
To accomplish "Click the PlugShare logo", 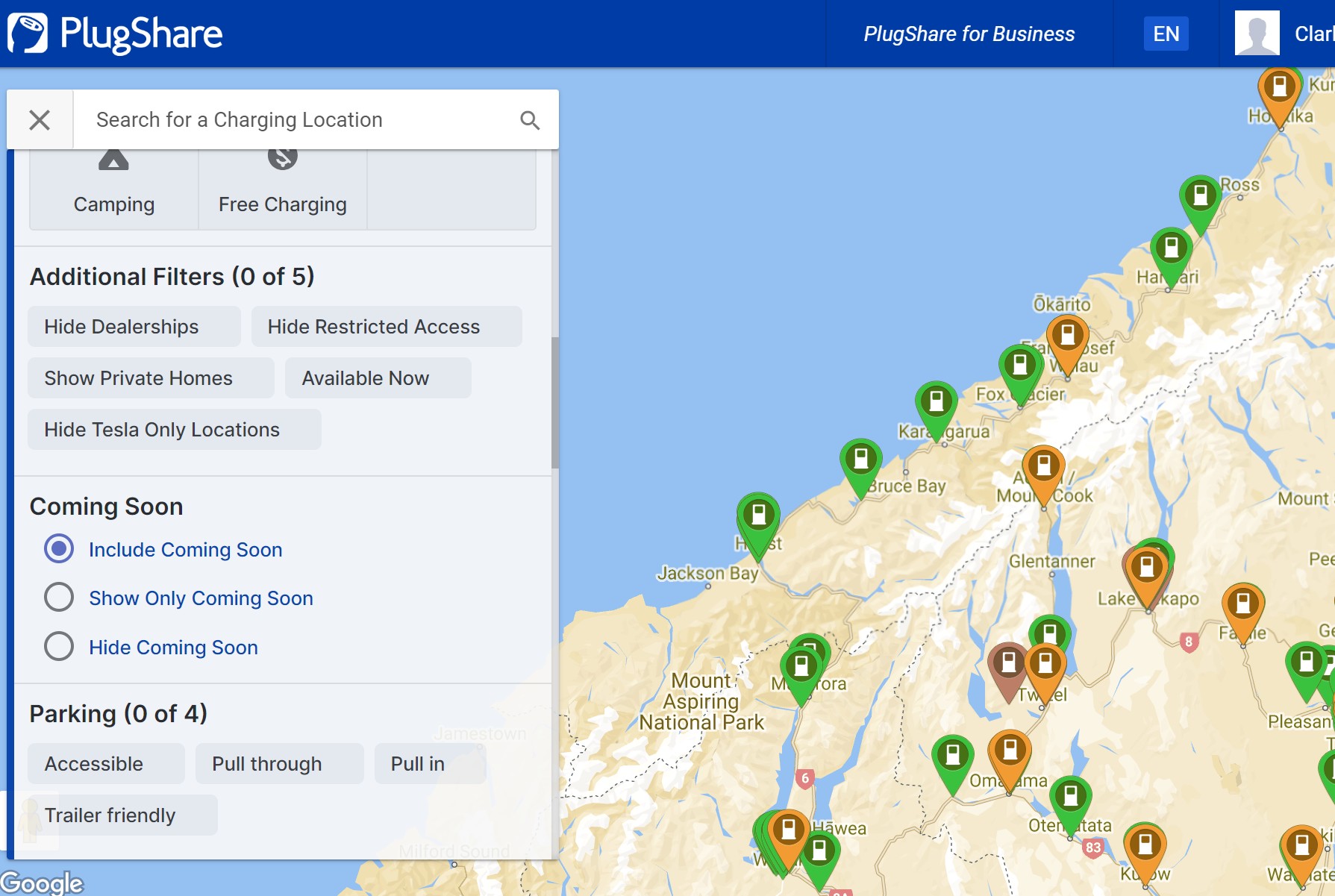I will (x=115, y=34).
